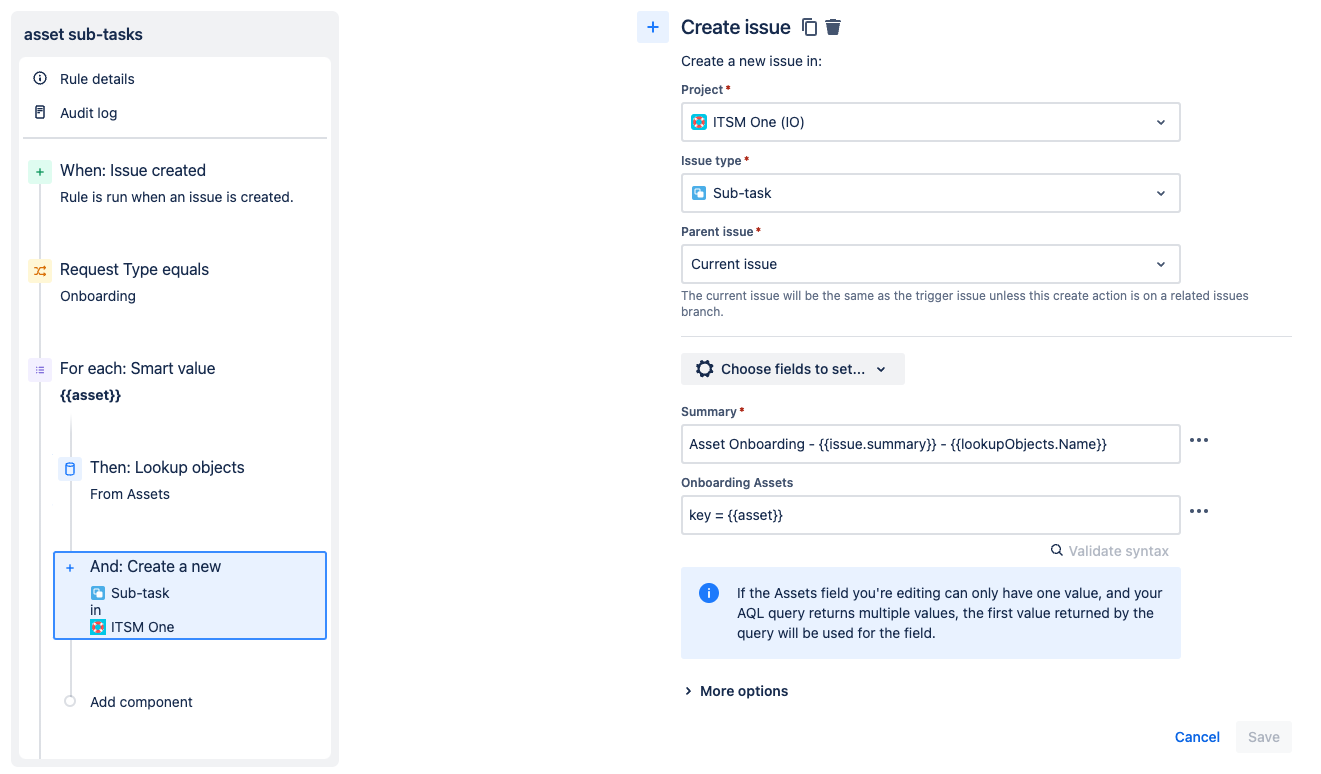This screenshot has height=774, width=1321.
Task: Open the Parent issue dropdown Current issue
Action: coord(931,264)
